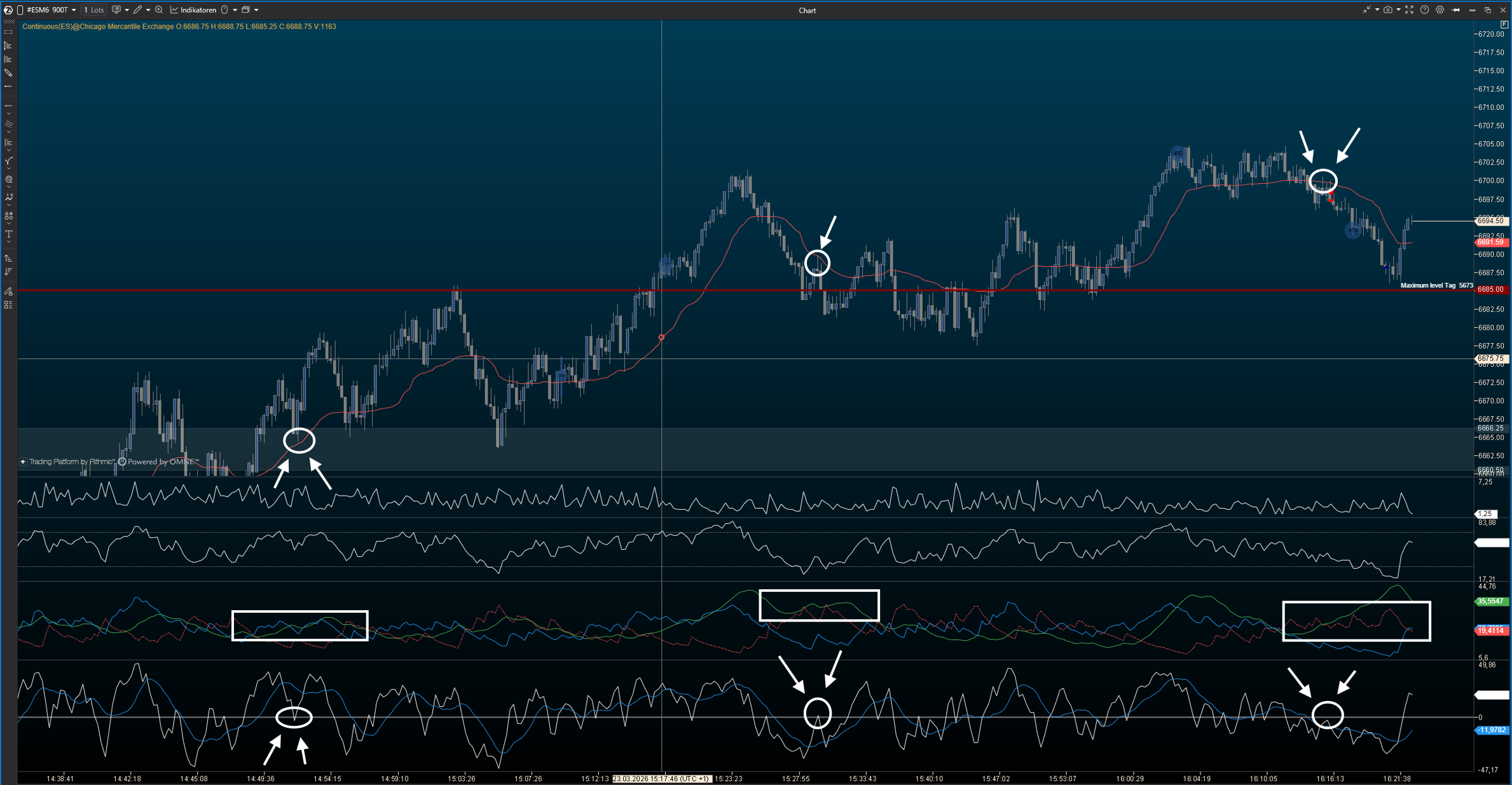Image resolution: width=1512 pixels, height=785 pixels.
Task: Click the shrink arrows icon in title bar
Action: click(x=1366, y=10)
